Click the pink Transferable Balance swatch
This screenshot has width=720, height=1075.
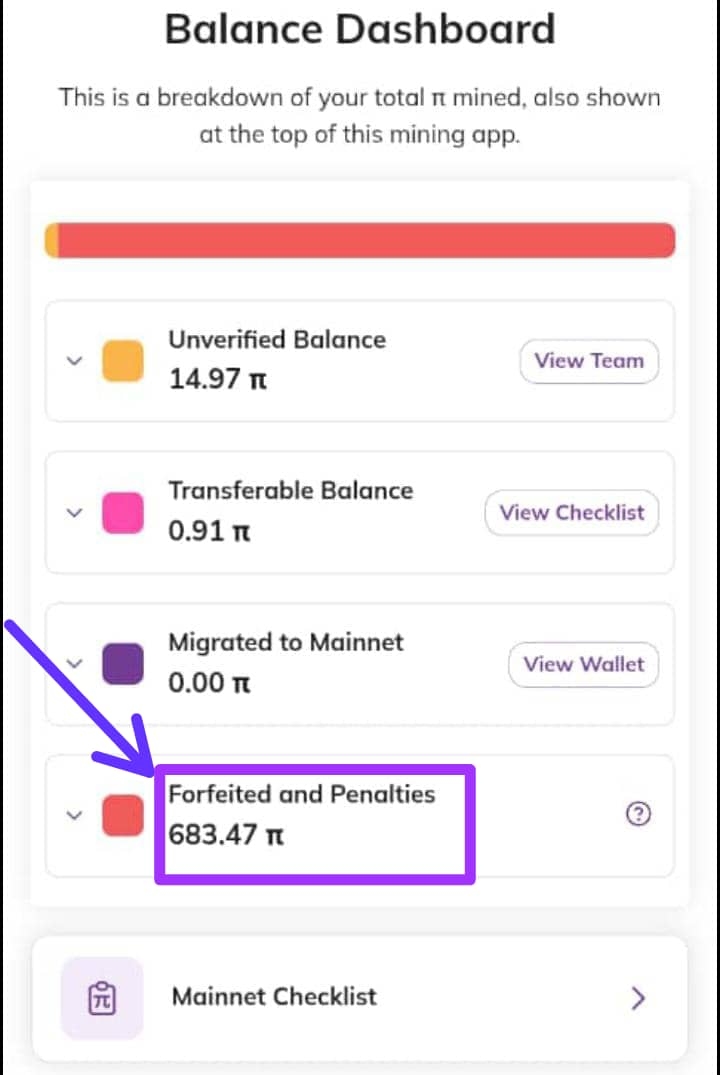122,512
